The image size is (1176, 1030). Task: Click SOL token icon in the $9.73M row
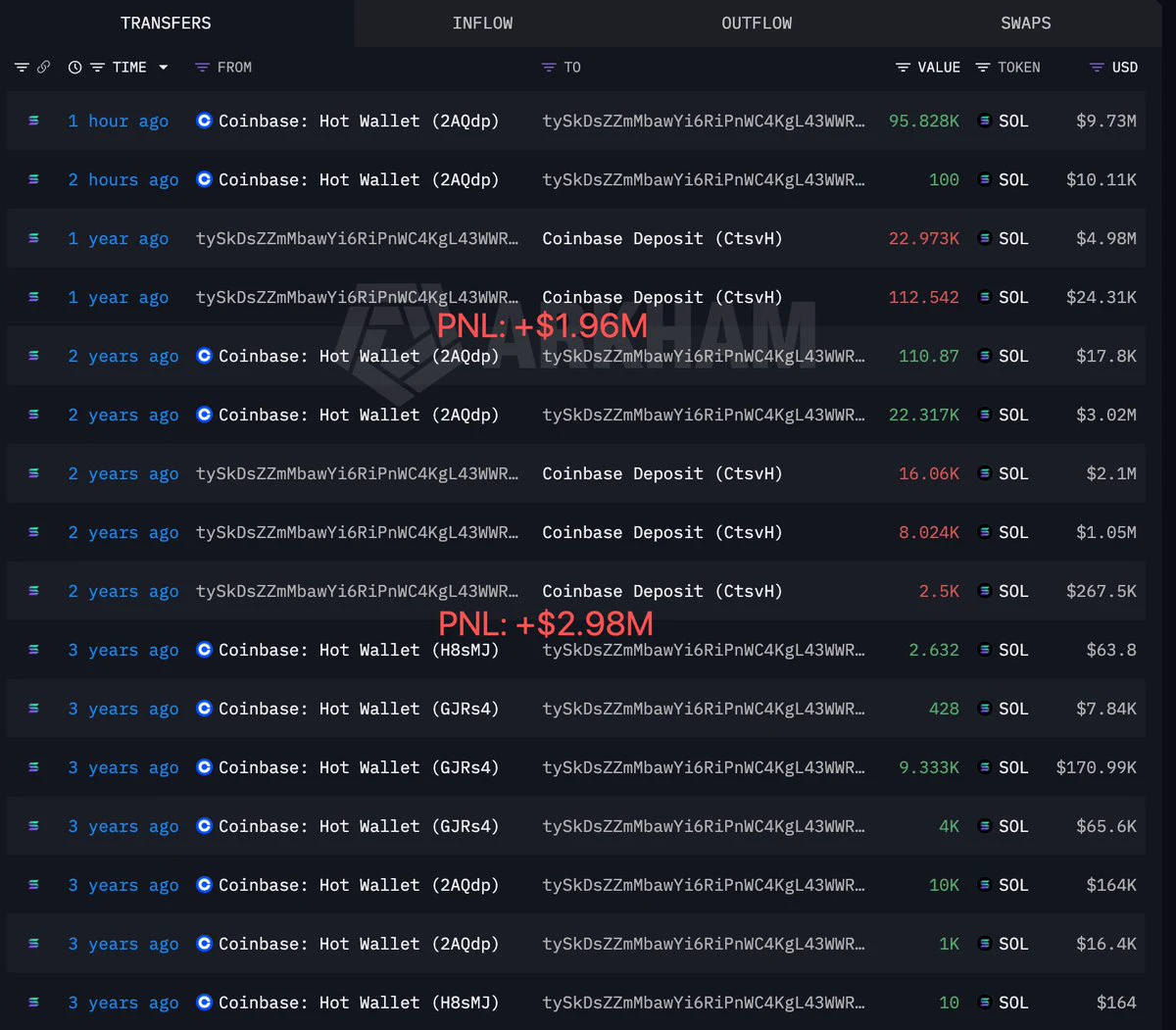point(984,121)
